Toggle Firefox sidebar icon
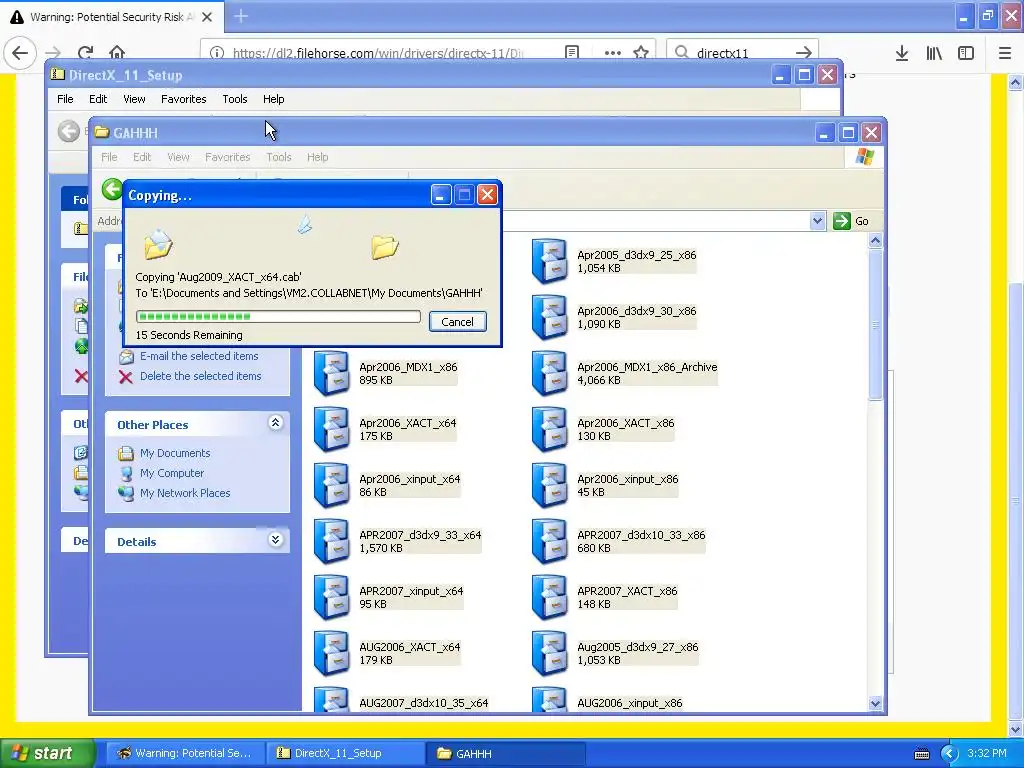The height and width of the screenshot is (768, 1024). (966, 53)
